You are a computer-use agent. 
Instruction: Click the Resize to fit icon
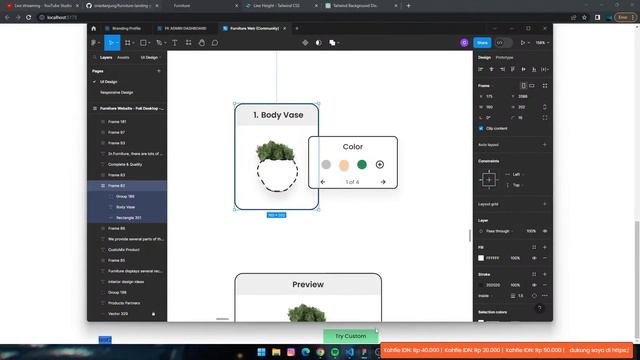tap(545, 86)
